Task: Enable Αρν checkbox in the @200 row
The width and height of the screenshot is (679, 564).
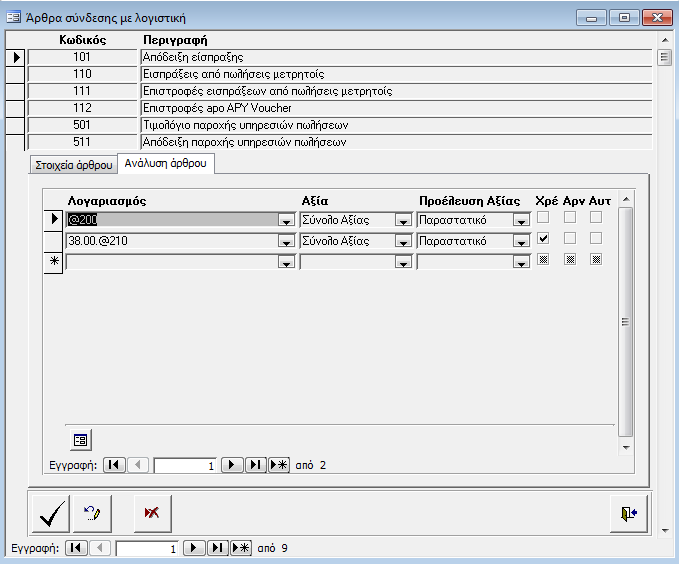Action: click(569, 219)
